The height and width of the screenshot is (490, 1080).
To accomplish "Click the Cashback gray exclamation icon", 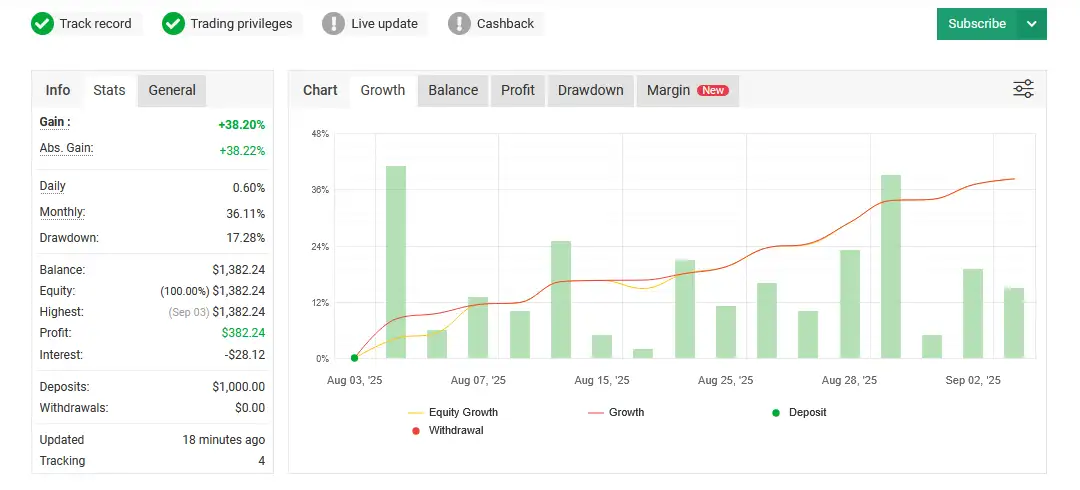I will 459,24.
